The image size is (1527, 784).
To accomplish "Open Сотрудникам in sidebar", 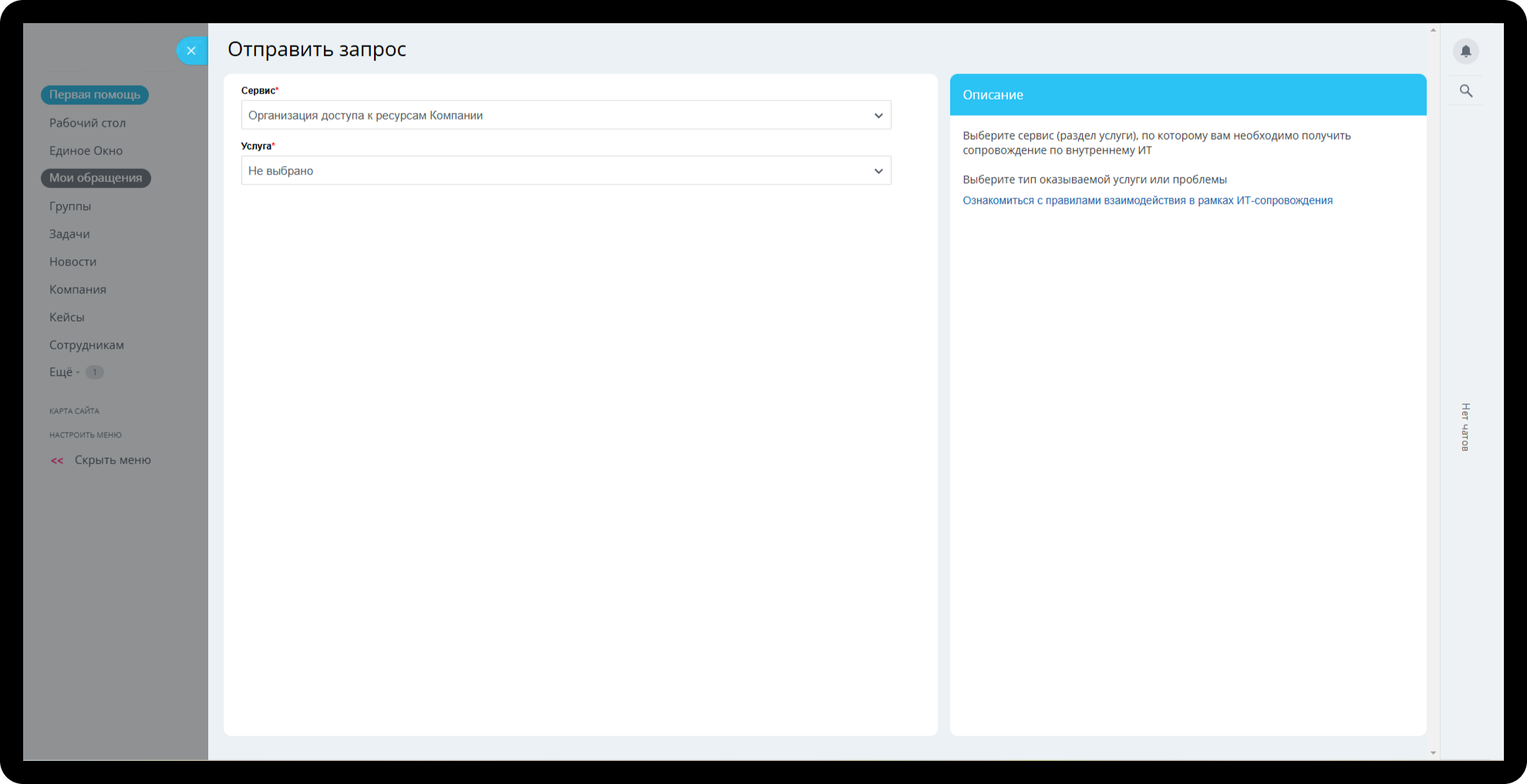I will click(86, 345).
